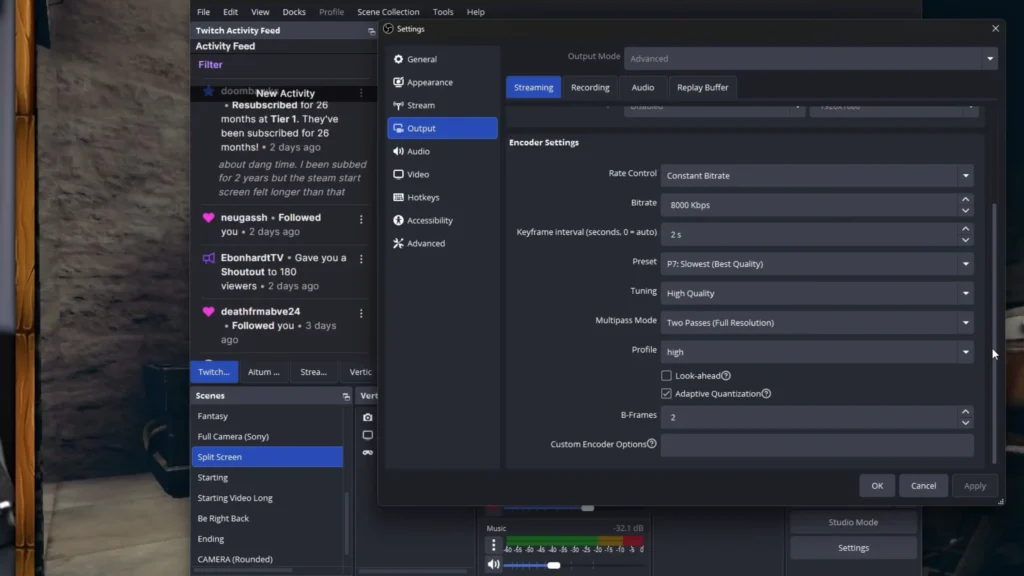
Task: Open the Scene Collection menu
Action: coord(388,12)
